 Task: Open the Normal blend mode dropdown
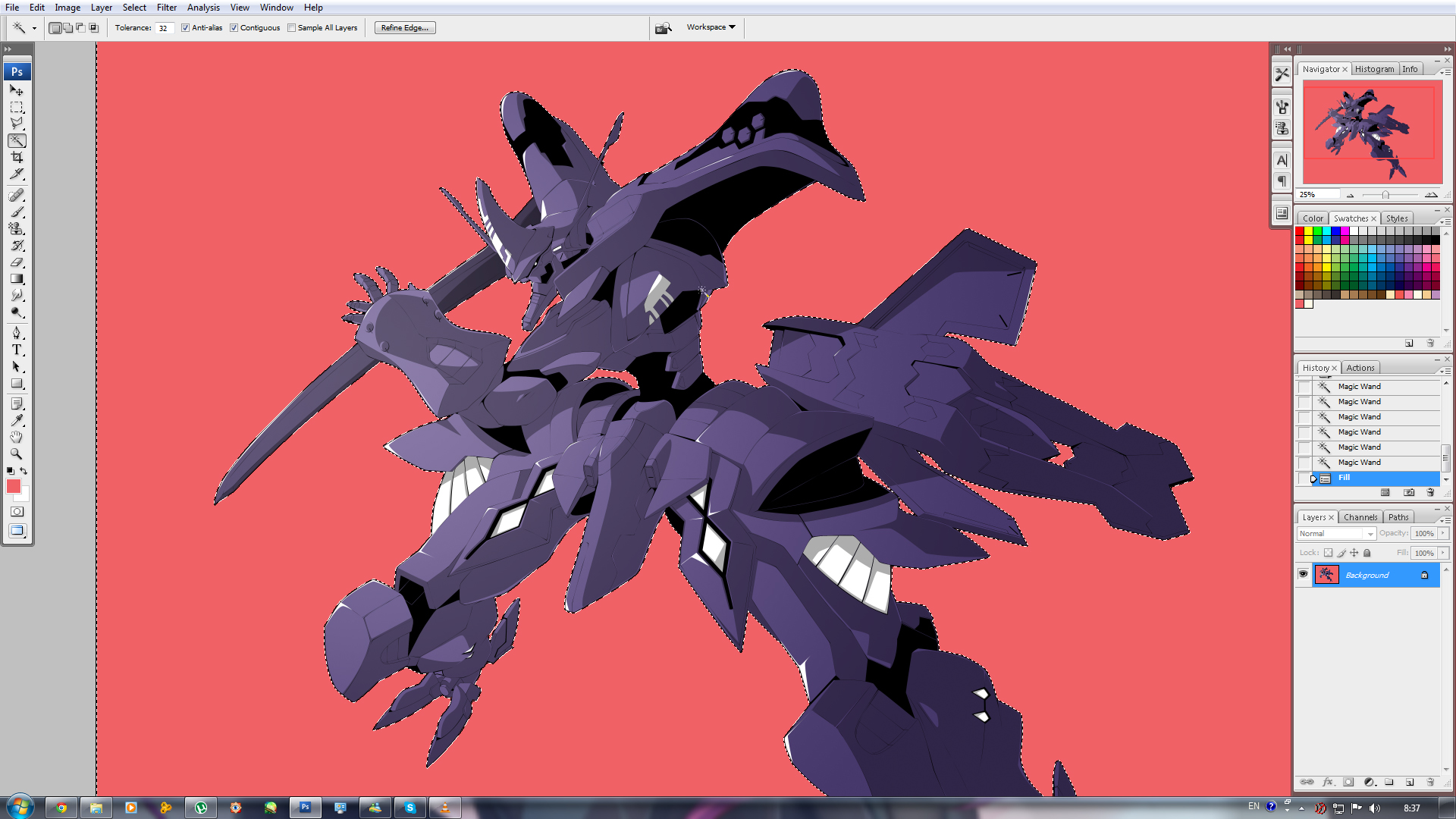(1336, 534)
